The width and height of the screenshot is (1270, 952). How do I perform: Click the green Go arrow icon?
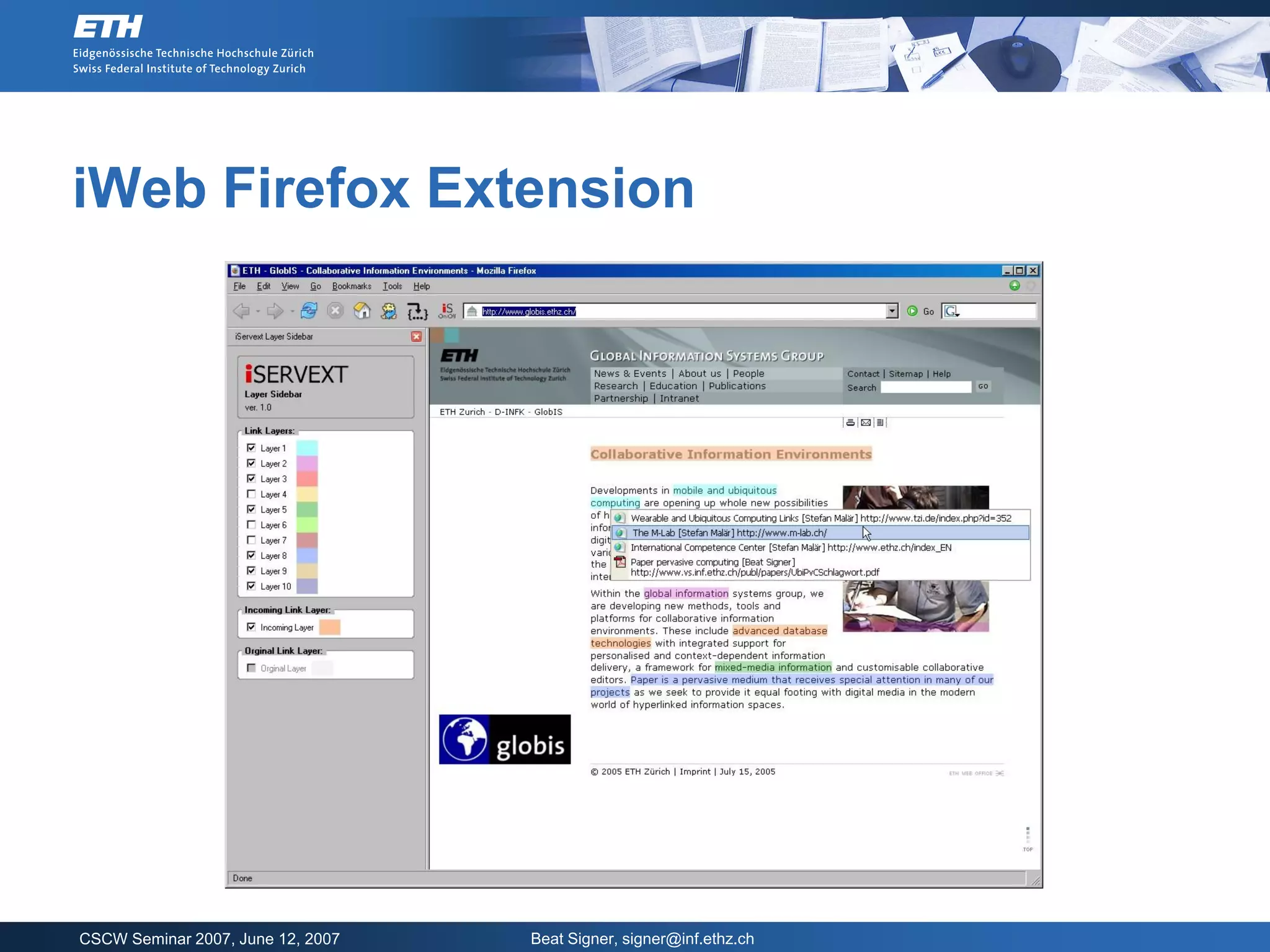click(x=912, y=311)
